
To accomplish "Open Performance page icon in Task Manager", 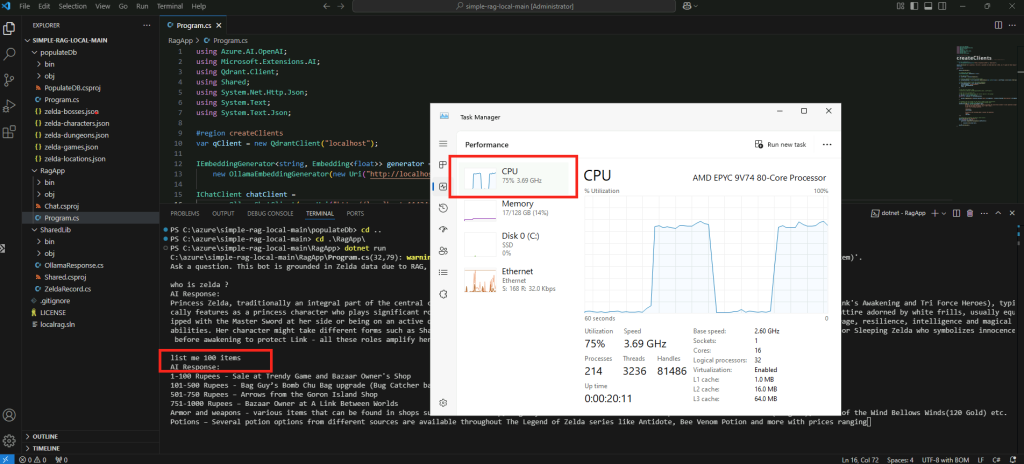I will pyautogui.click(x=443, y=187).
